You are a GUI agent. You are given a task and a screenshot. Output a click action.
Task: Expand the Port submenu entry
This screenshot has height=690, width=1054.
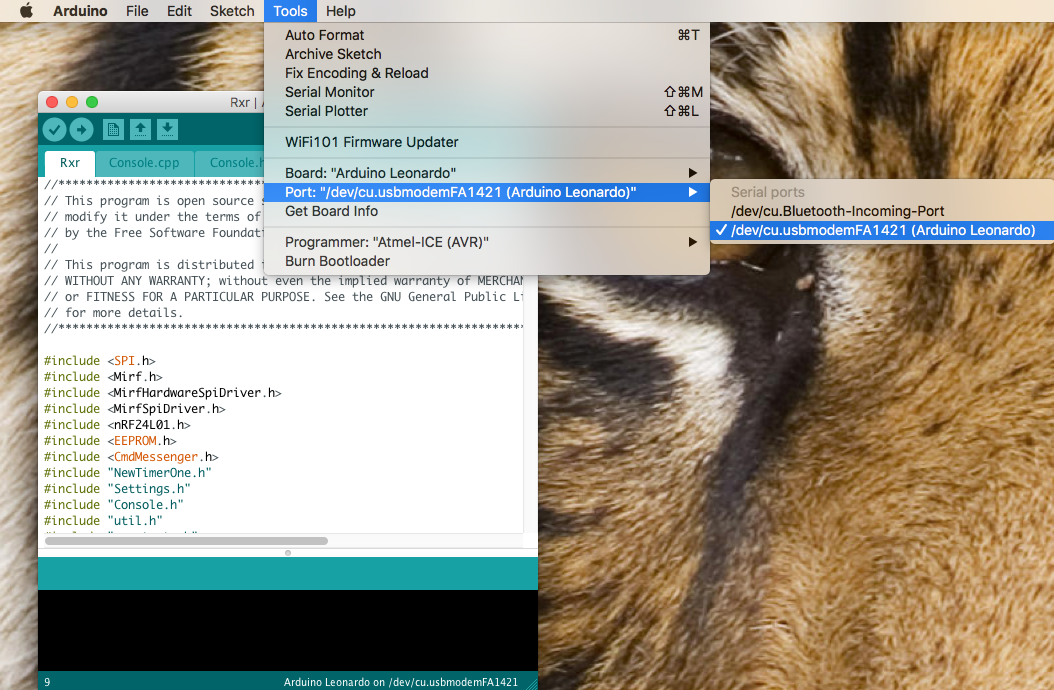pos(487,192)
